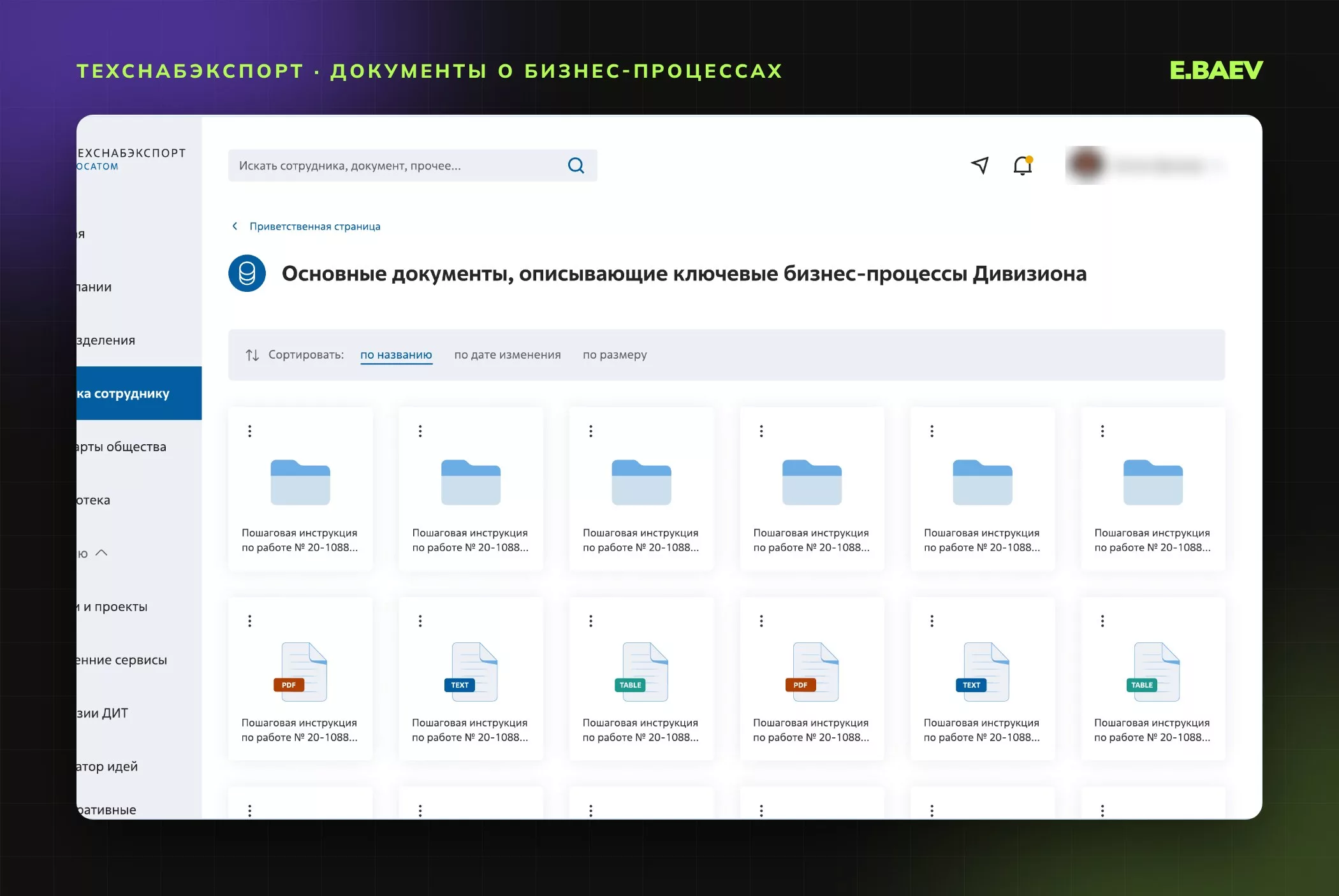The height and width of the screenshot is (896, 1339).
Task: Click the blurred user profile avatar
Action: click(x=1086, y=165)
